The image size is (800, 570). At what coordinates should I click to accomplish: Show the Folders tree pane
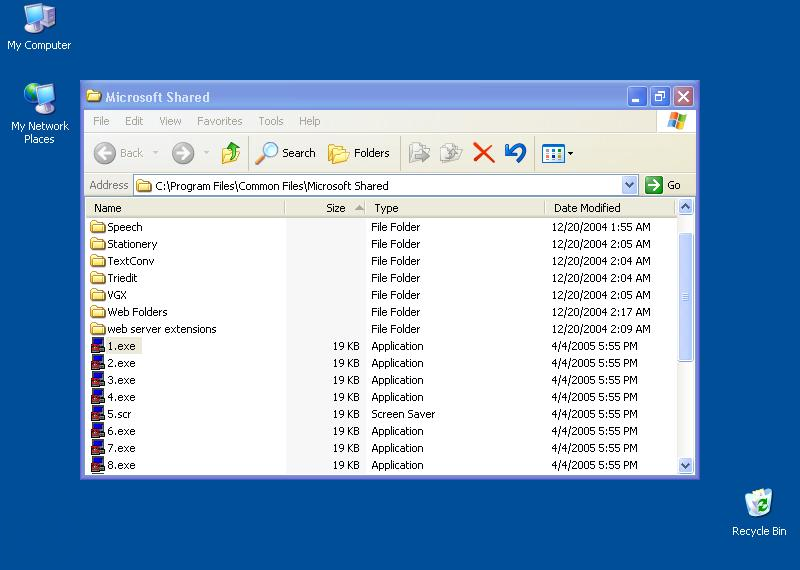(359, 153)
